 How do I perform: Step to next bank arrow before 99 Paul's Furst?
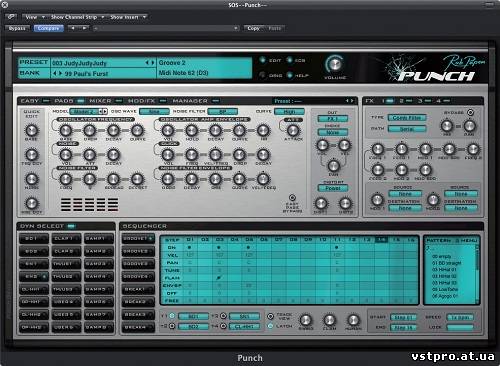(x=60, y=73)
